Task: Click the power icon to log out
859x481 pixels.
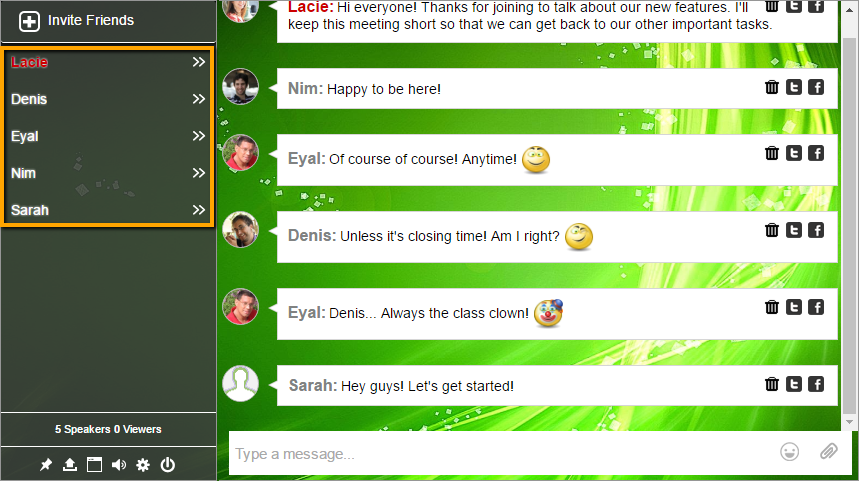Action: pos(168,465)
